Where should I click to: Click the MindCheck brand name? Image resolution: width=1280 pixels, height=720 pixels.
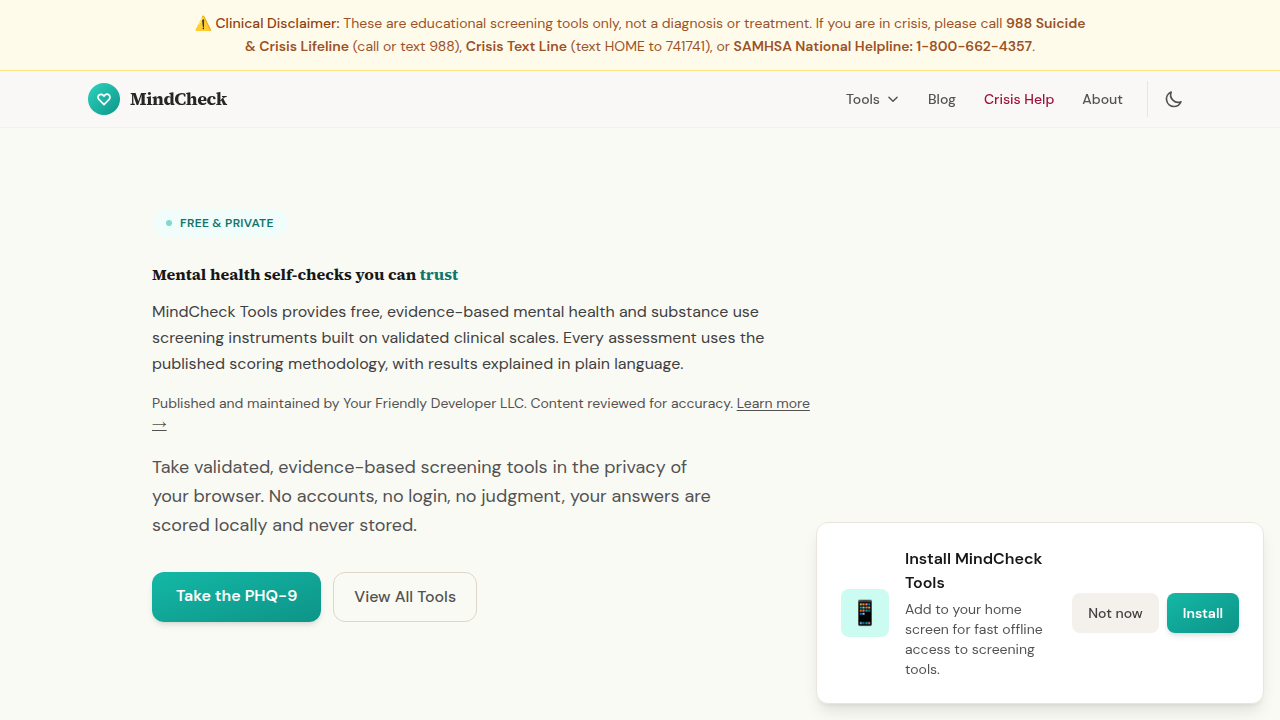tap(179, 99)
